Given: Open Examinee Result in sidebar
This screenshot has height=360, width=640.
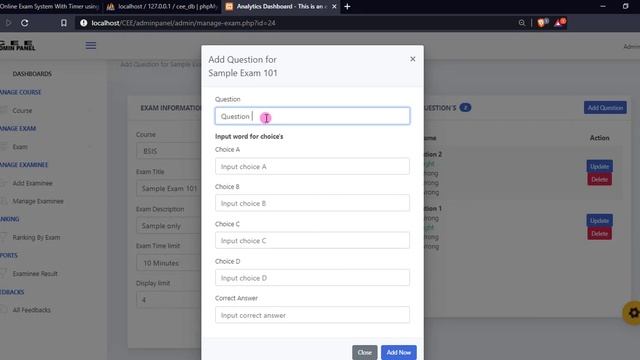Looking at the screenshot, I should [x=35, y=274].
